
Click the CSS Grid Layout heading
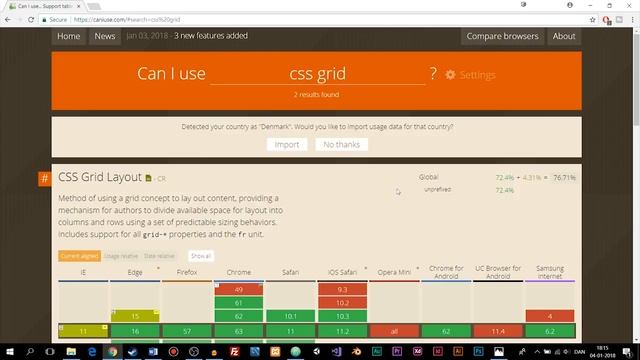click(100, 177)
